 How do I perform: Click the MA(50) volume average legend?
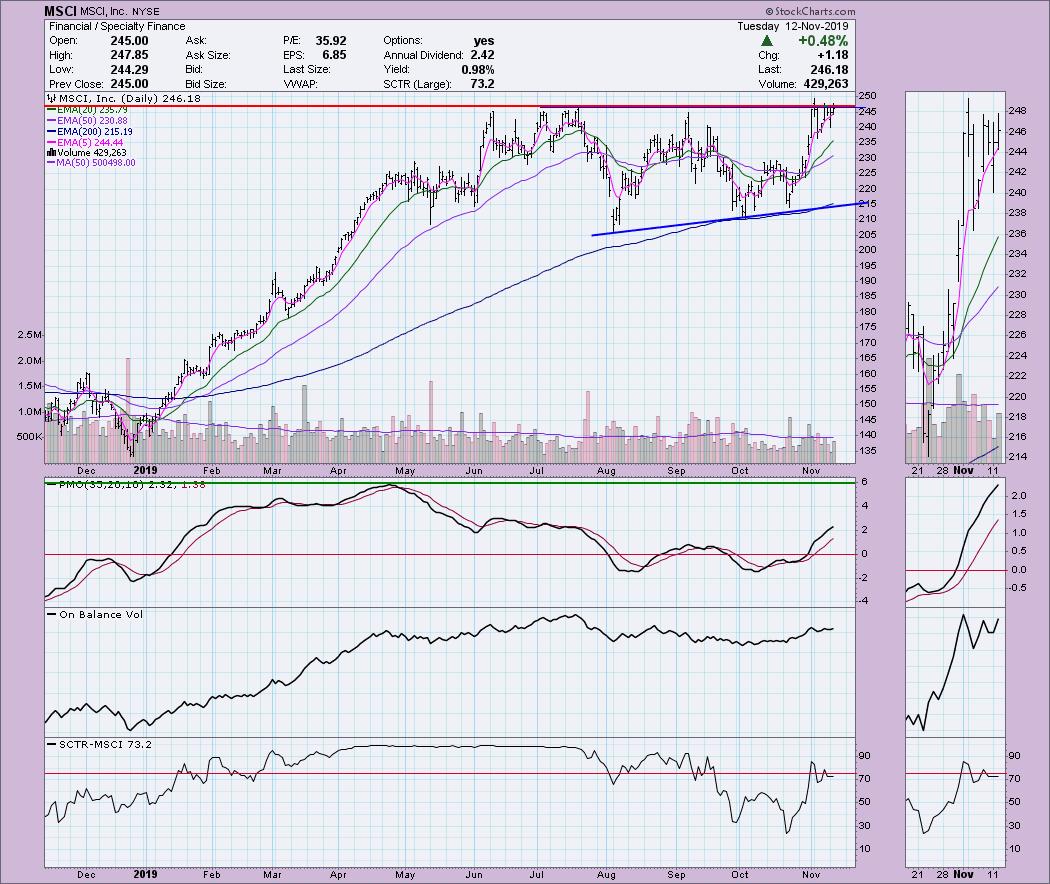pyautogui.click(x=91, y=162)
